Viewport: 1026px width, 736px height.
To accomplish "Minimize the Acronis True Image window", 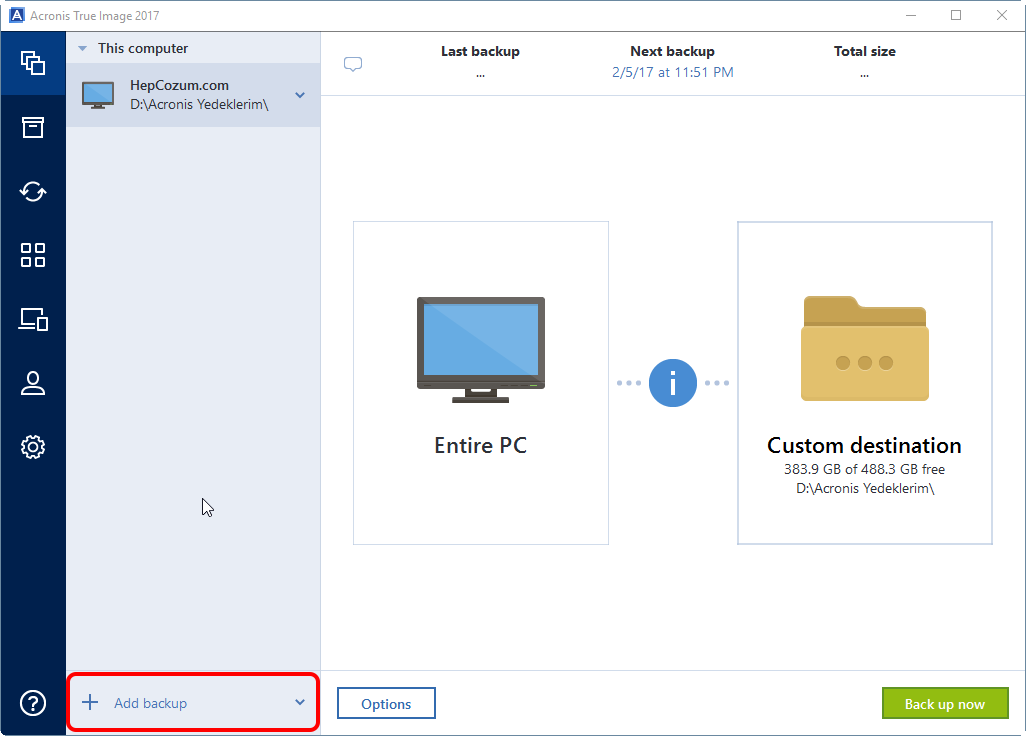I will [x=911, y=15].
